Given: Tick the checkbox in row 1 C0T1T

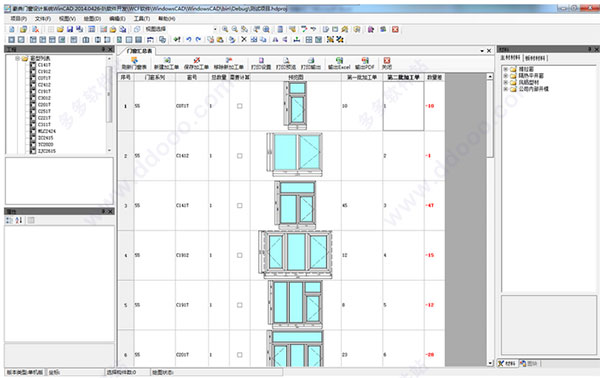Looking at the screenshot, I should coord(240,106).
